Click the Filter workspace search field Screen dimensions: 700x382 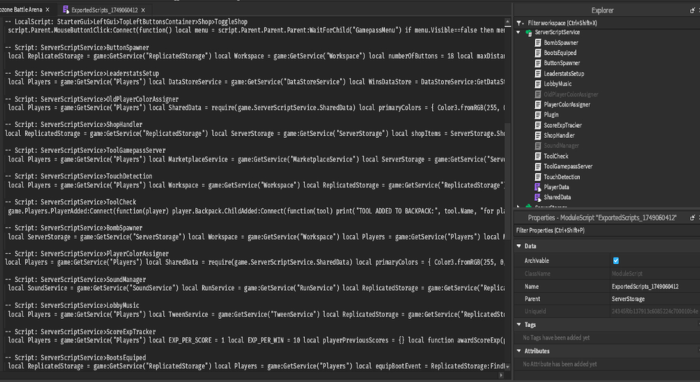[x=607, y=23]
